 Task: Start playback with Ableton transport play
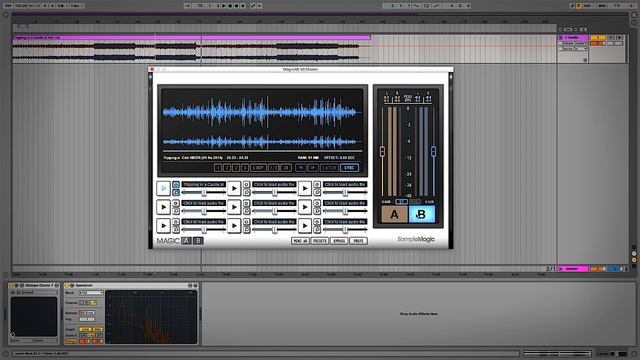[224, 6]
